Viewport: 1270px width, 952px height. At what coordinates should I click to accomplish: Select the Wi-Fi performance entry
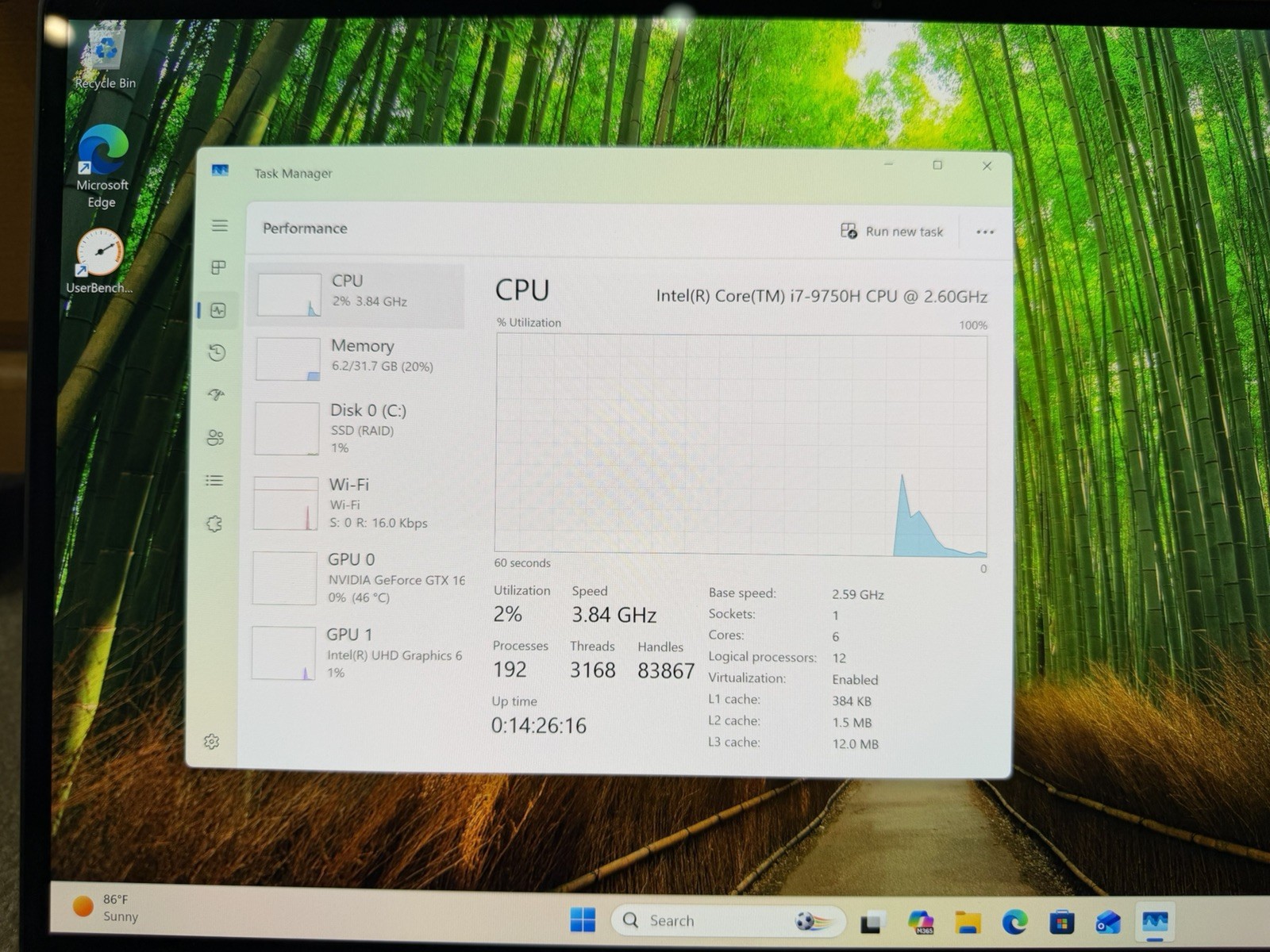pyautogui.click(x=356, y=503)
